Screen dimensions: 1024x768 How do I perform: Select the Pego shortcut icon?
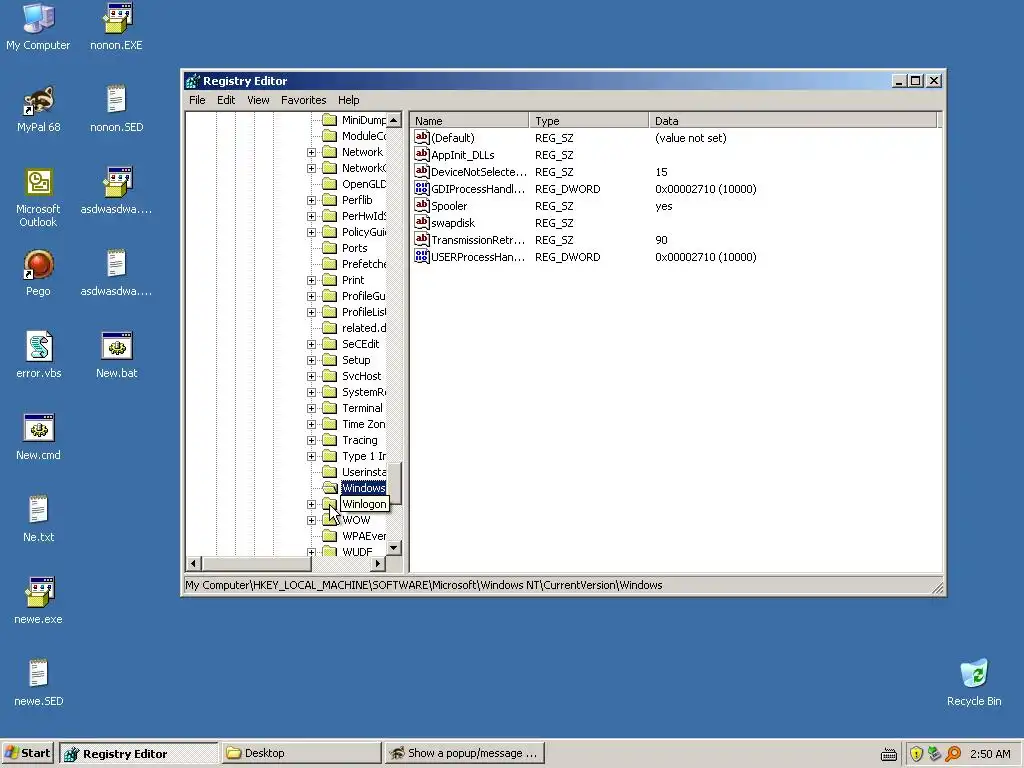click(x=38, y=265)
